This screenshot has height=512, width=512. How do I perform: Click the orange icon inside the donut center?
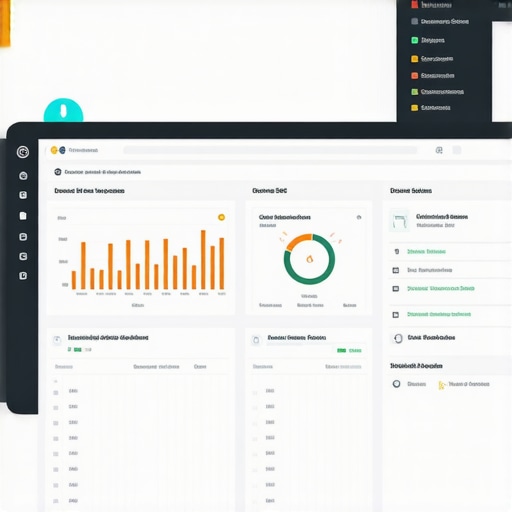pos(309,259)
